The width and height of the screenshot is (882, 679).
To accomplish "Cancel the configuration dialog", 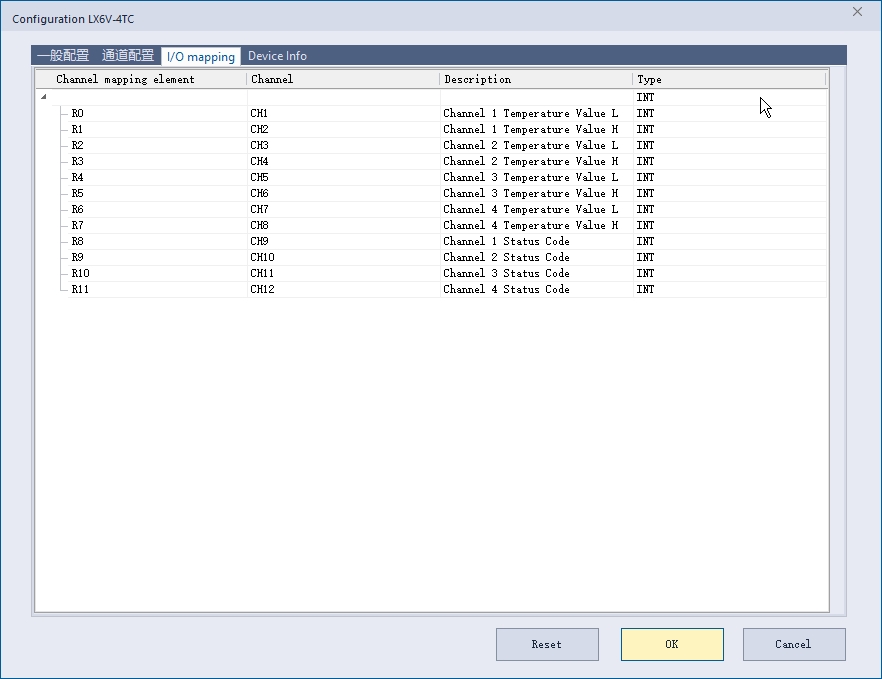I will click(x=794, y=644).
